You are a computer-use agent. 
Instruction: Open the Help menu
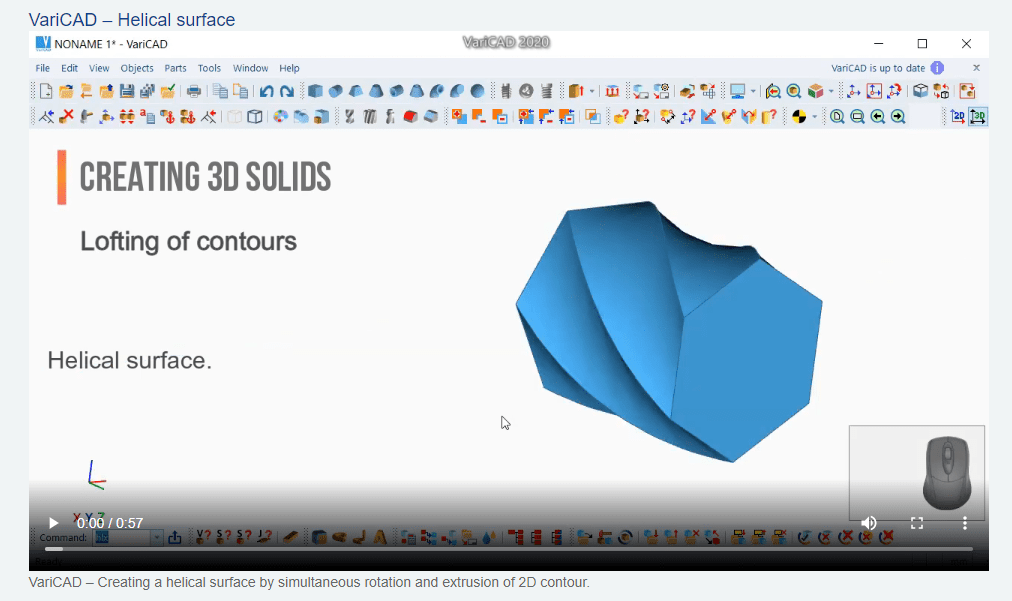click(289, 68)
